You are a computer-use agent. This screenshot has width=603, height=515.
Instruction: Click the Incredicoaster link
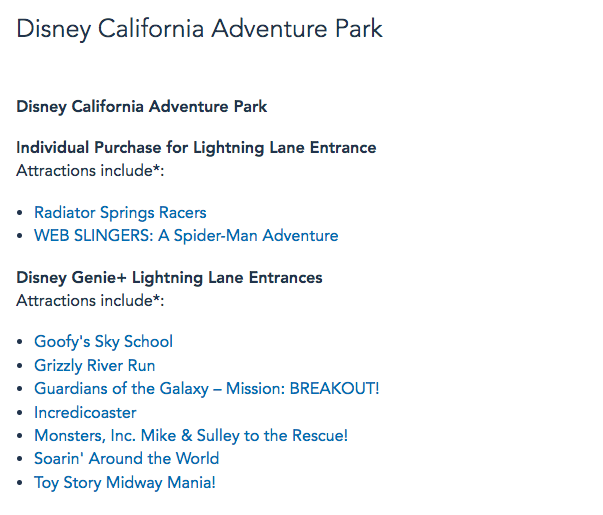pyautogui.click(x=85, y=412)
